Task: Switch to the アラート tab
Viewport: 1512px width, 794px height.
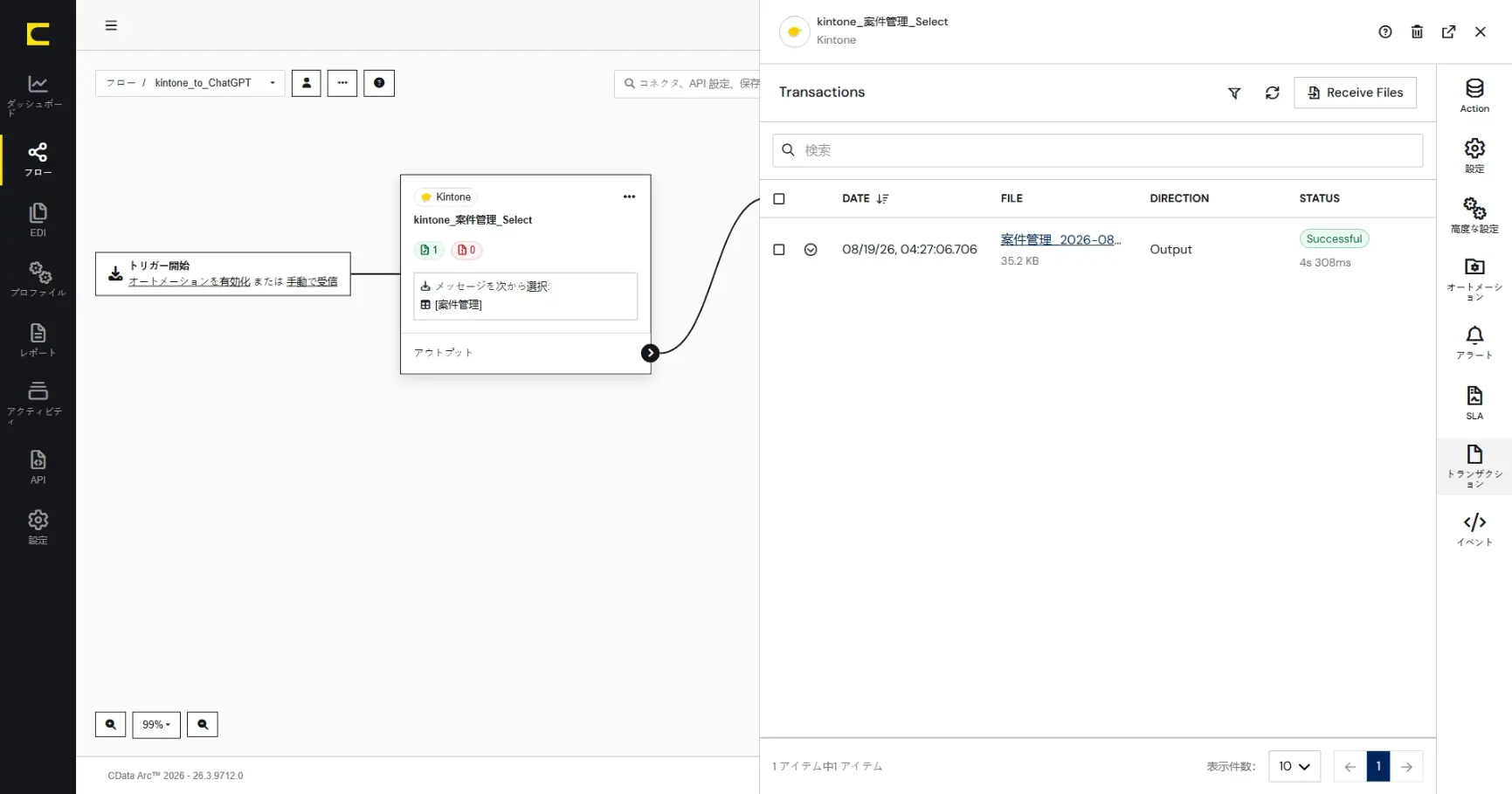Action: click(x=1474, y=342)
